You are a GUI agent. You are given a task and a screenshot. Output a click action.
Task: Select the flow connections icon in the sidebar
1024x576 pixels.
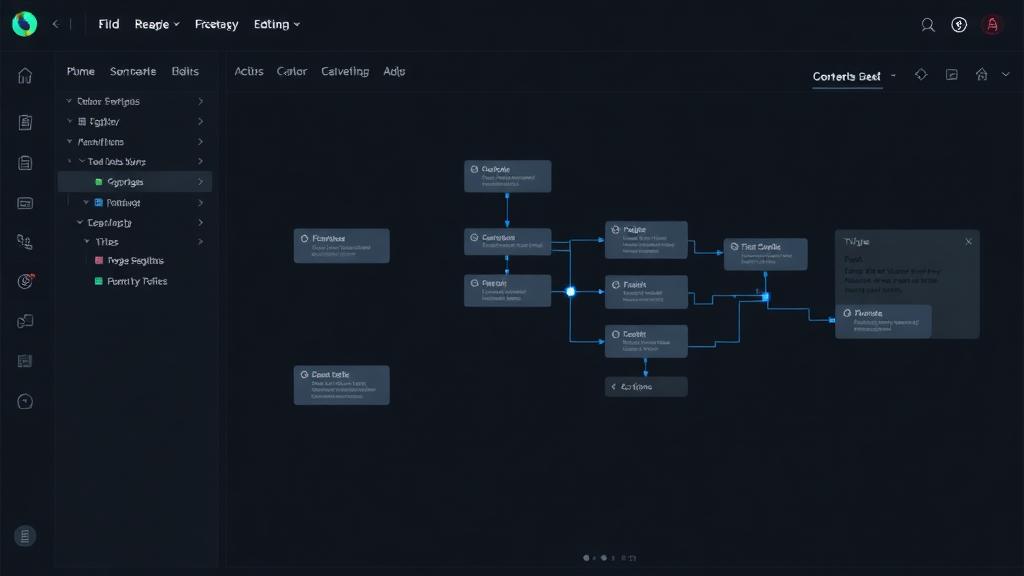pos(25,241)
